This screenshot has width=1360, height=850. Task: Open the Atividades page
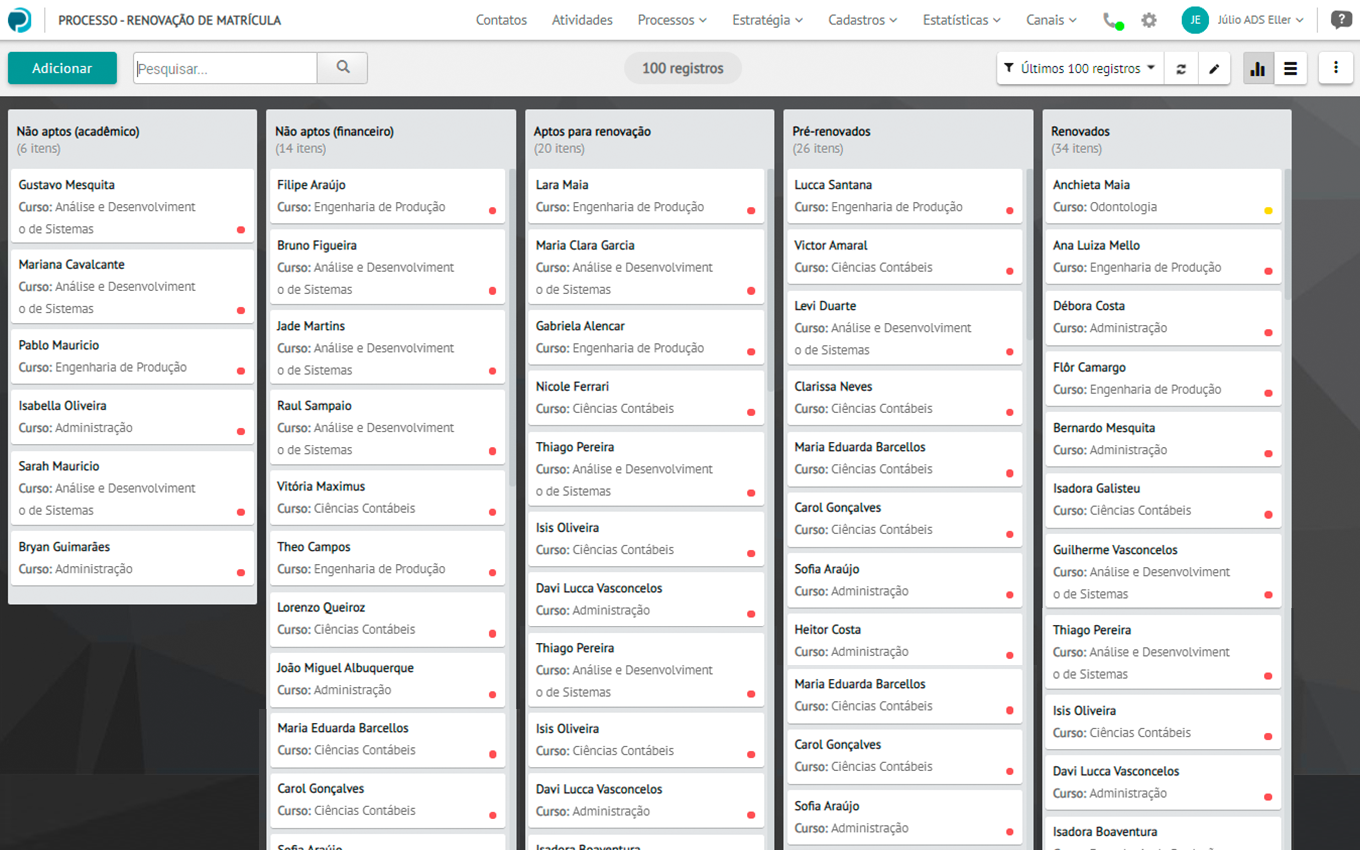click(582, 20)
